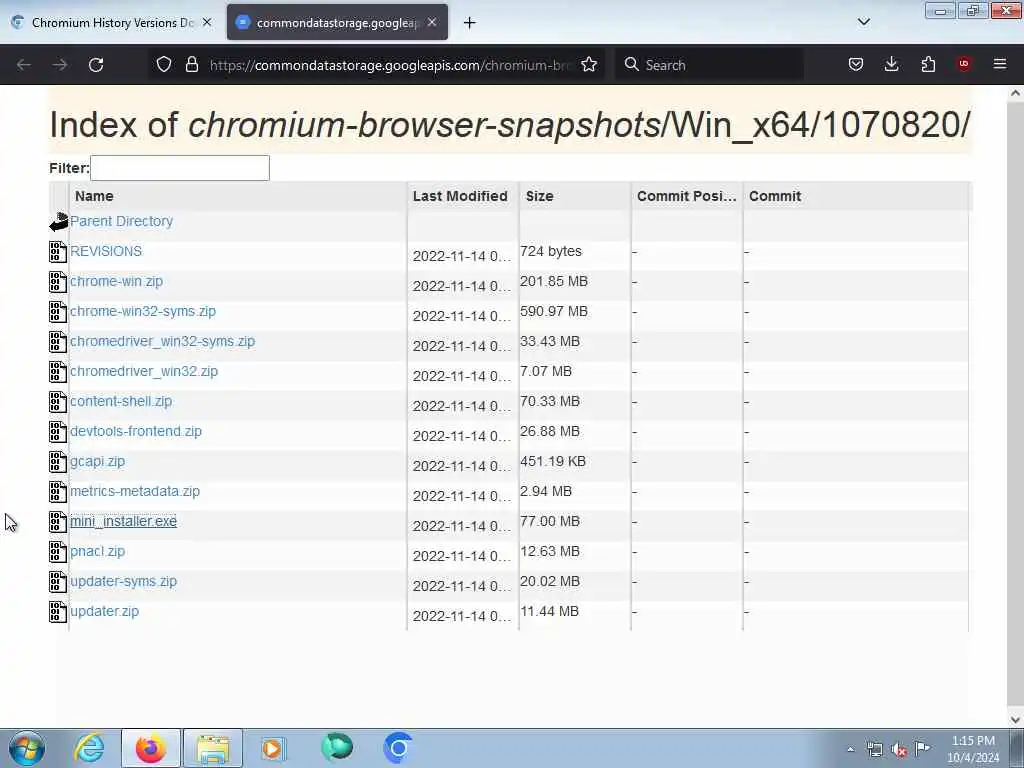Click the muted volume tray icon
The height and width of the screenshot is (768, 1024).
pyautogui.click(x=899, y=750)
